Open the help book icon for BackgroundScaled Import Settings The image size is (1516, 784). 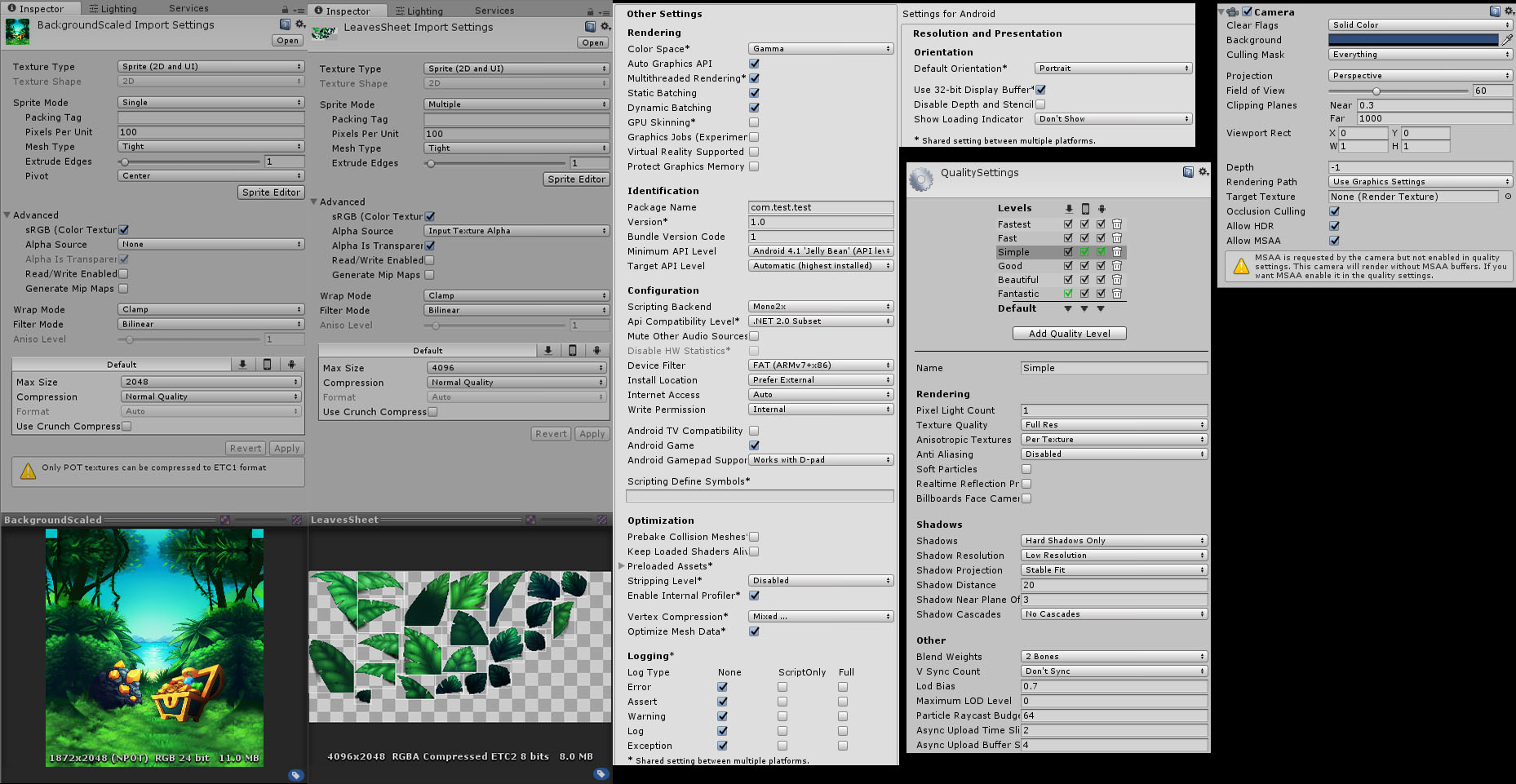click(x=285, y=24)
